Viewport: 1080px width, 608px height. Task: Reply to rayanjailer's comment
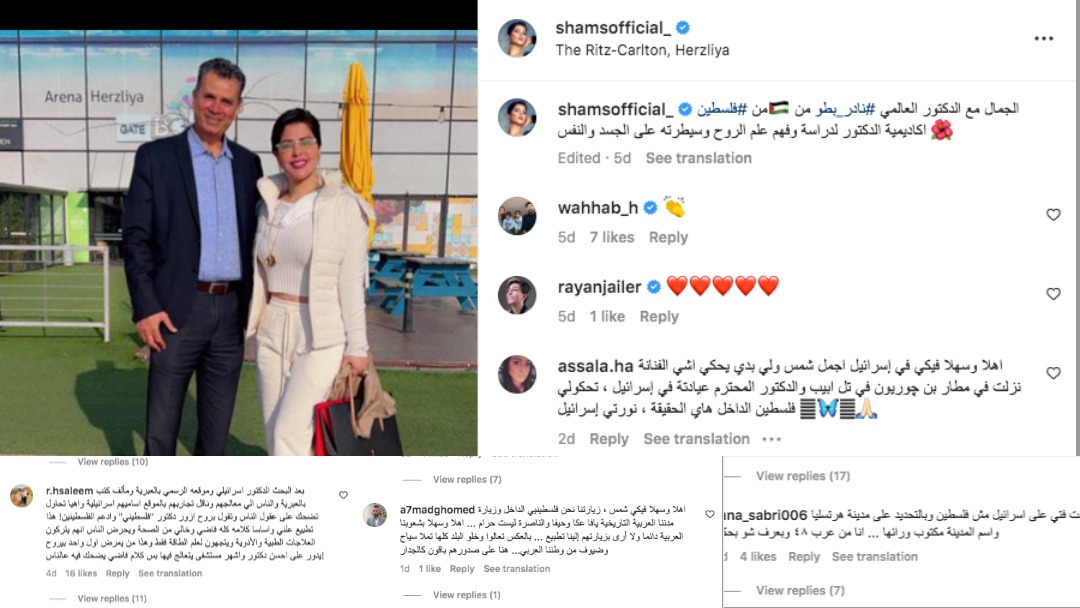pos(659,317)
